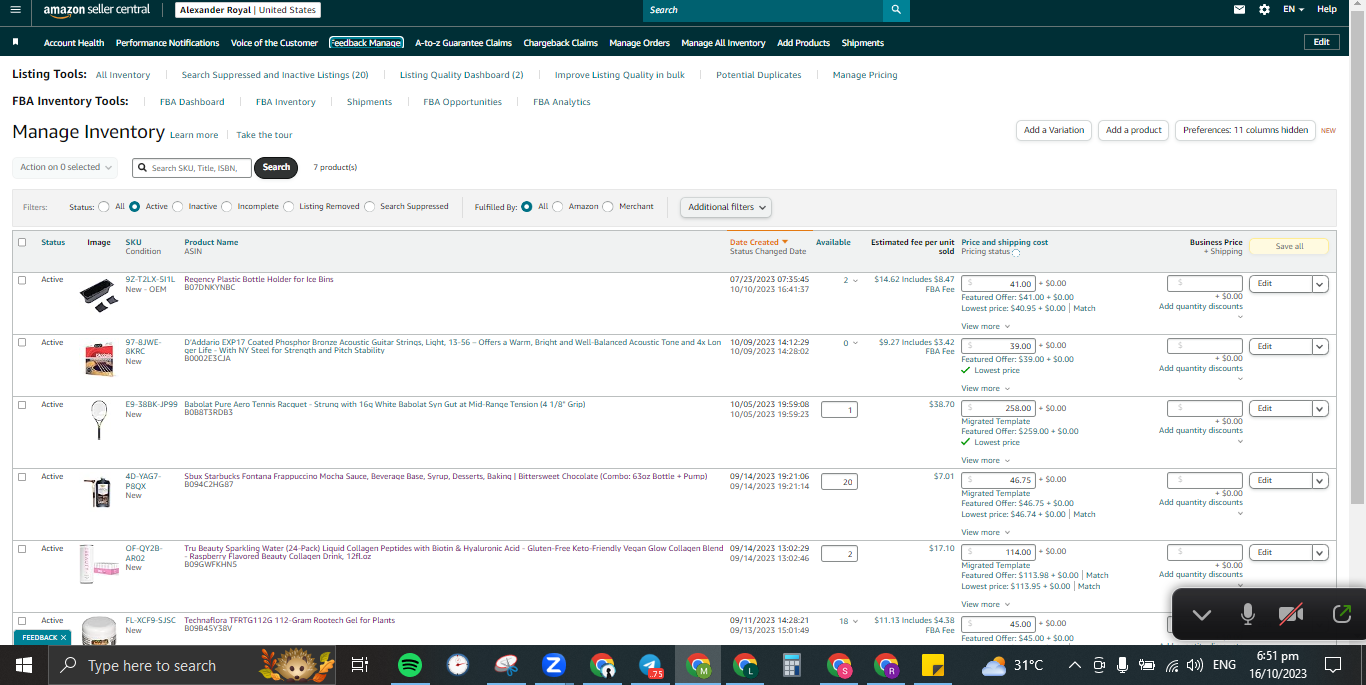Close the FEEDBACK tab with its X
Viewport: 1366px width, 685px height.
(x=63, y=637)
